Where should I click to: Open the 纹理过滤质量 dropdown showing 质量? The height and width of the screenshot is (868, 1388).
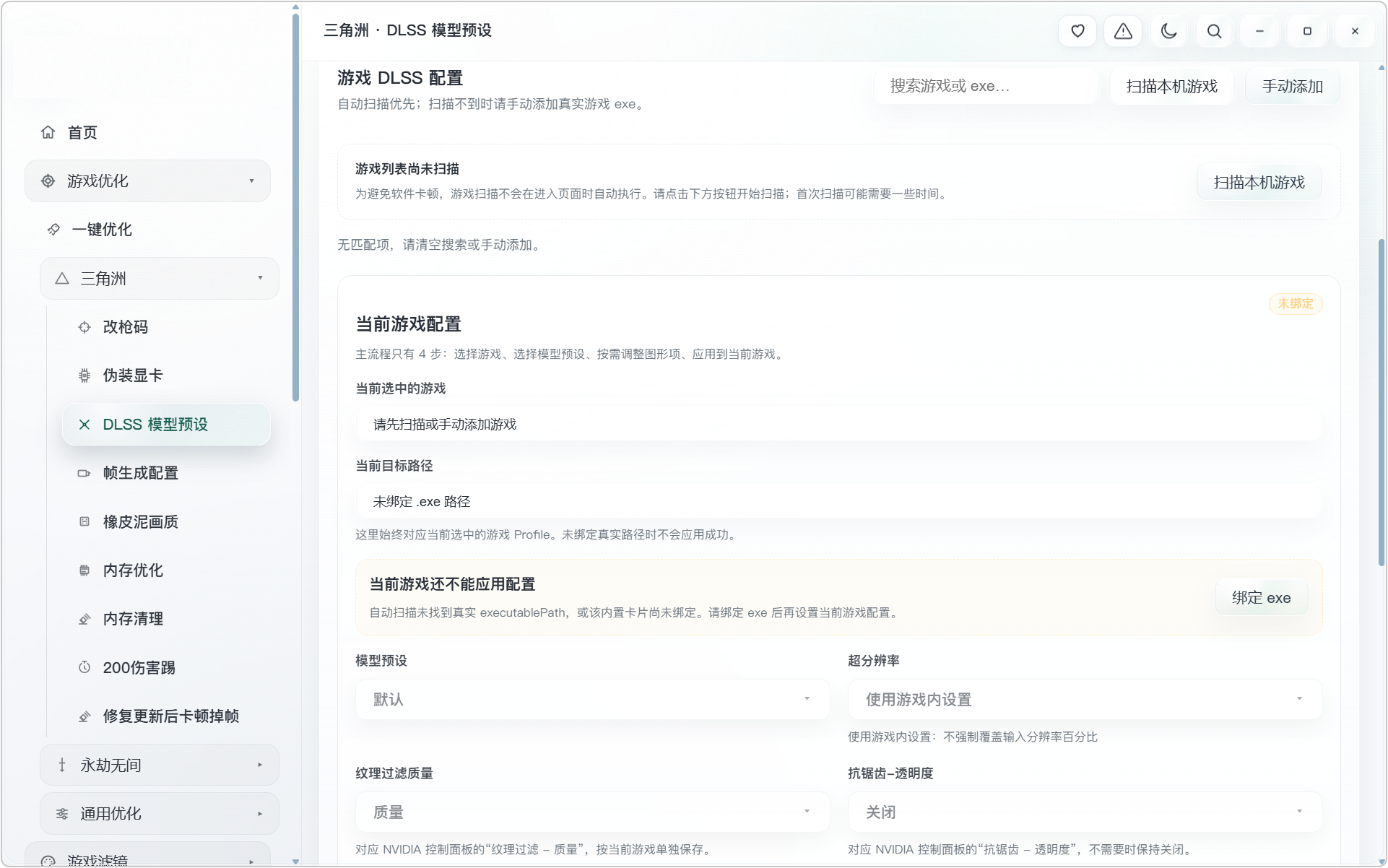click(x=592, y=812)
